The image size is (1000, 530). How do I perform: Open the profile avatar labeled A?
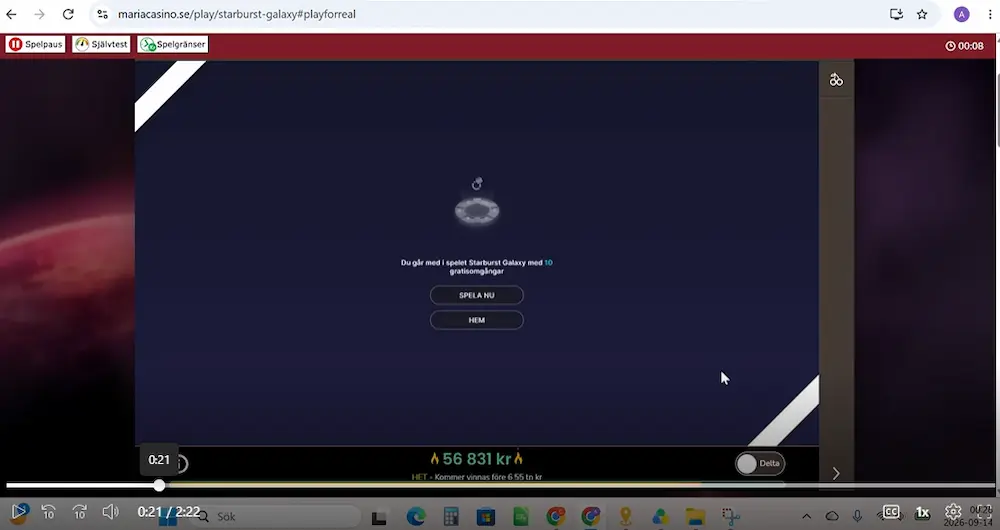tap(961, 14)
